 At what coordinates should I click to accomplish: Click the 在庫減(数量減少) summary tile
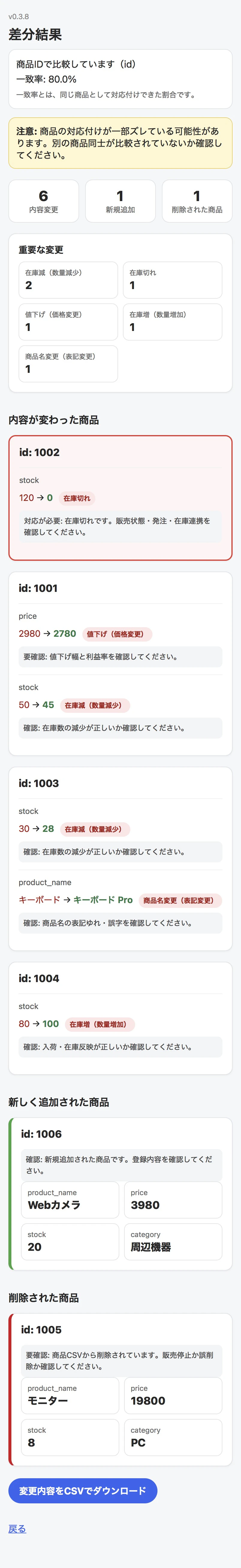(x=68, y=280)
